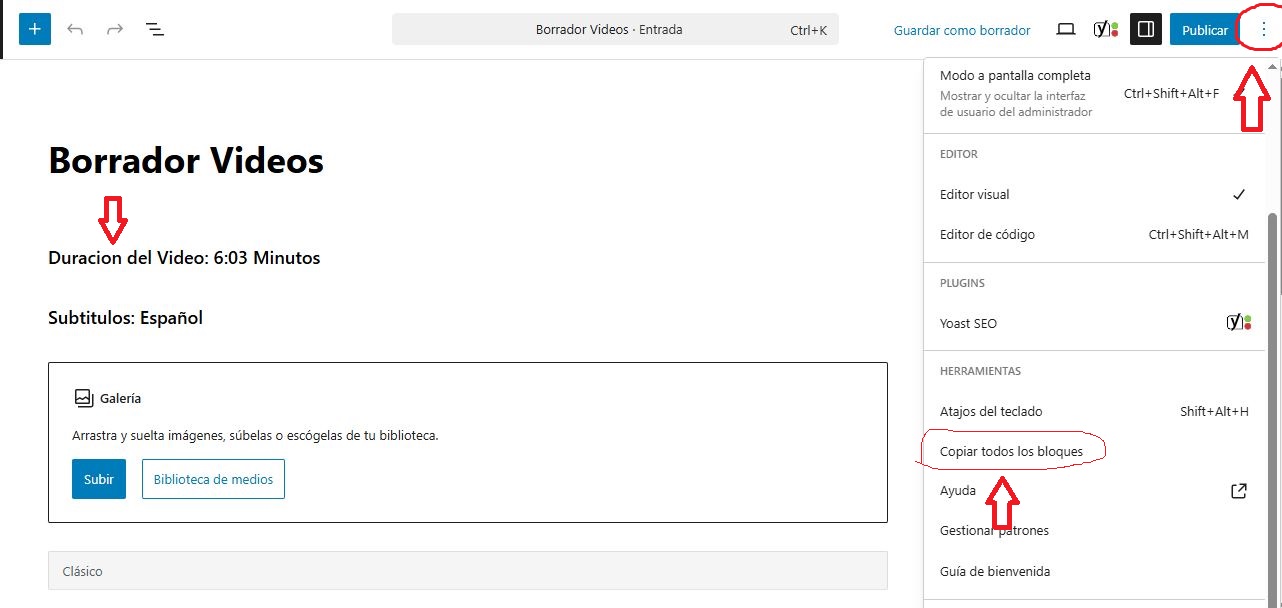Open the document overview list icon
Viewport: 1282px width, 608px height.
pyautogui.click(x=155, y=29)
